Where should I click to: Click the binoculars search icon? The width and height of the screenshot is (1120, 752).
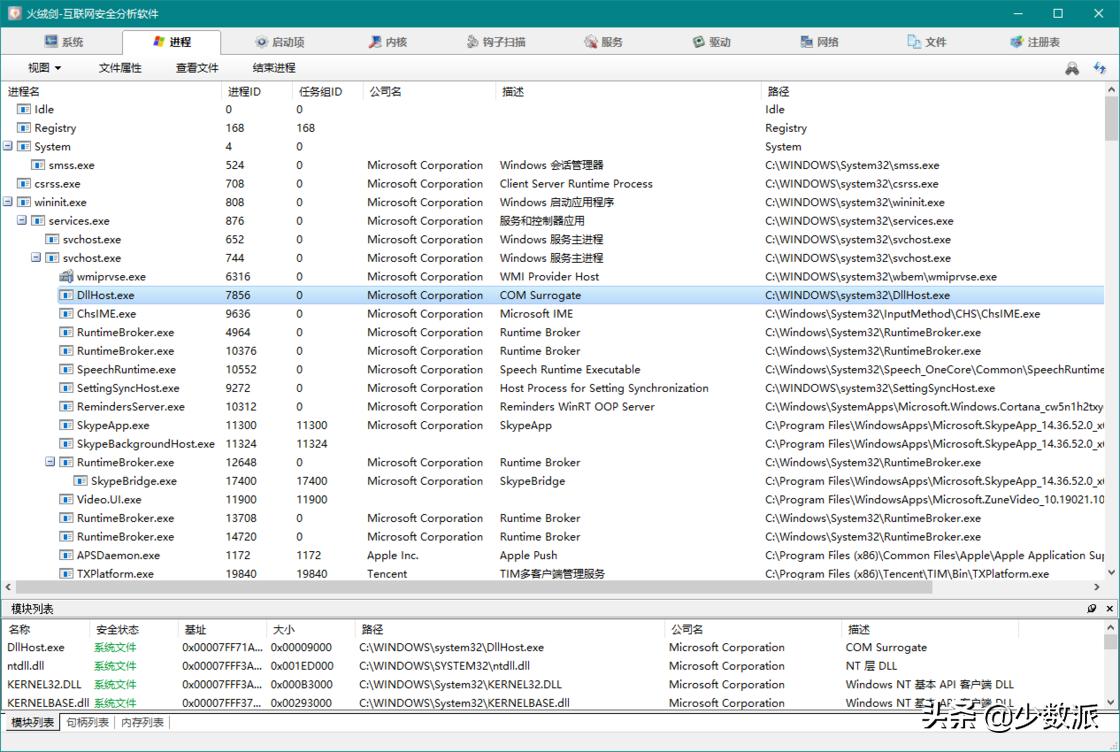click(1072, 68)
